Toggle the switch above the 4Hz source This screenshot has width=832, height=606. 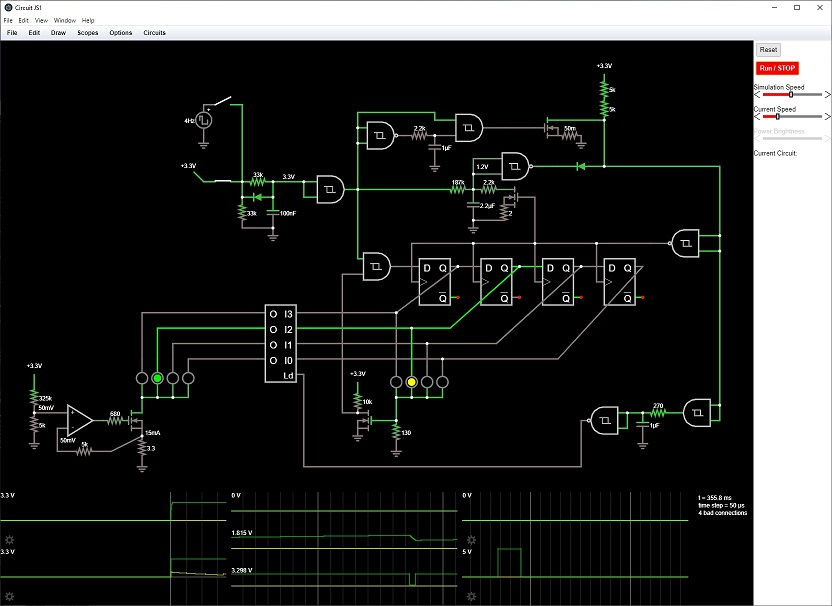pos(223,101)
